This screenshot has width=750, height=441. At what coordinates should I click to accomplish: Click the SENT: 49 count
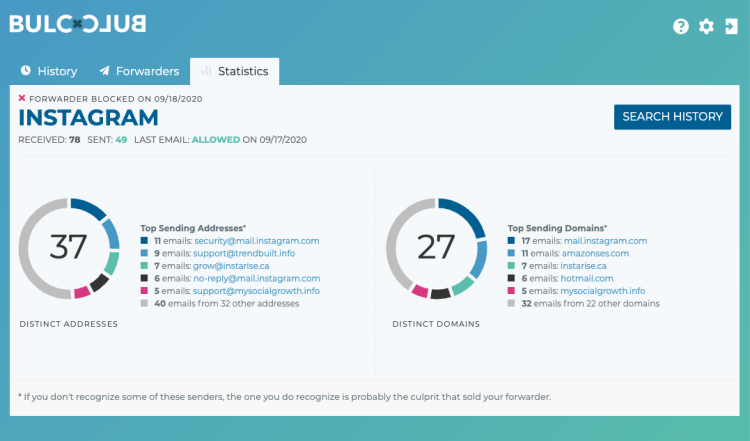tap(107, 140)
